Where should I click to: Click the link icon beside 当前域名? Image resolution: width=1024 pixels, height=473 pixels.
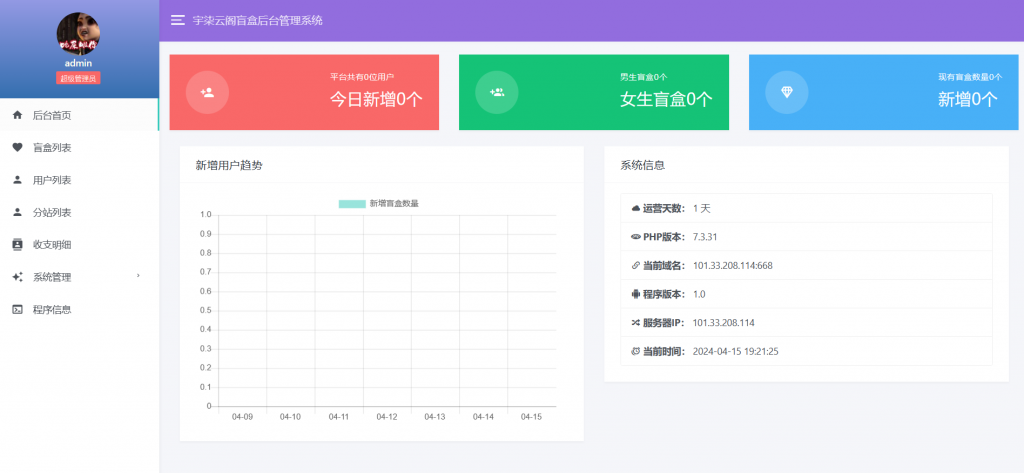pos(635,265)
